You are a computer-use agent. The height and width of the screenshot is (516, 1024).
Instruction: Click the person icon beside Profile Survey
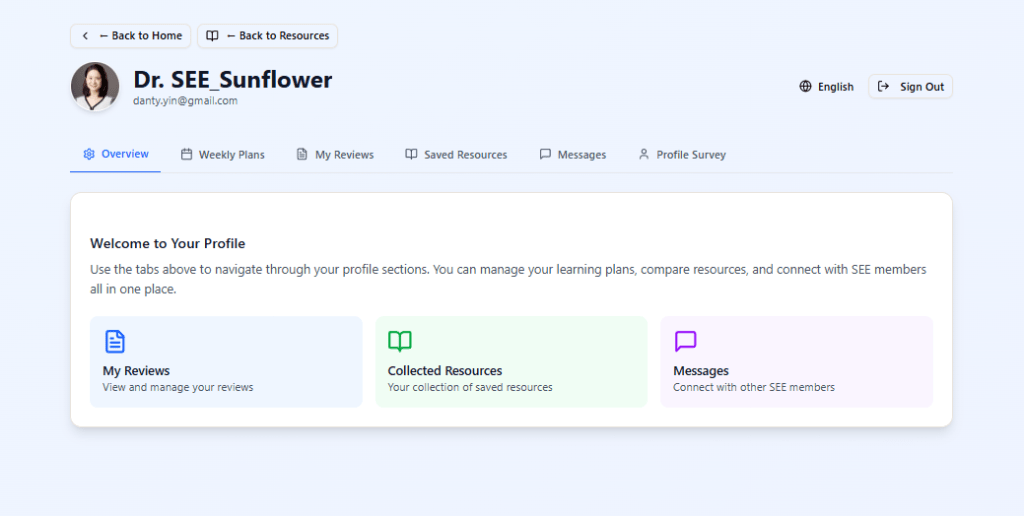(644, 155)
